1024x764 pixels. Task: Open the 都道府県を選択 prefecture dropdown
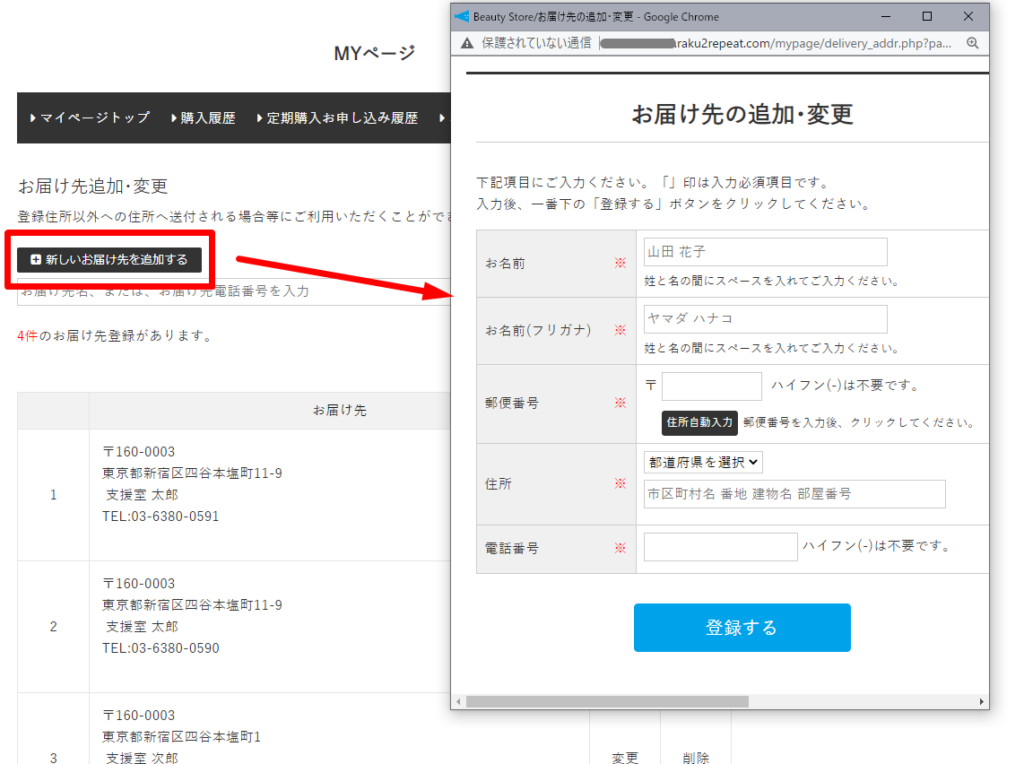[x=703, y=462]
